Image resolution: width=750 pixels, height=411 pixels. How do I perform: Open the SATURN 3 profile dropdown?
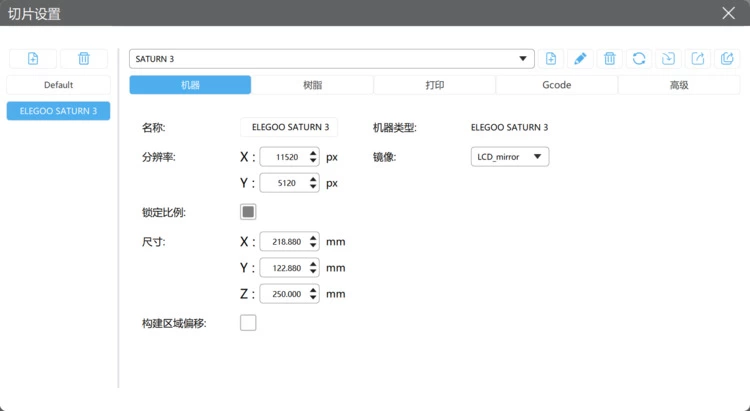pyautogui.click(x=331, y=59)
